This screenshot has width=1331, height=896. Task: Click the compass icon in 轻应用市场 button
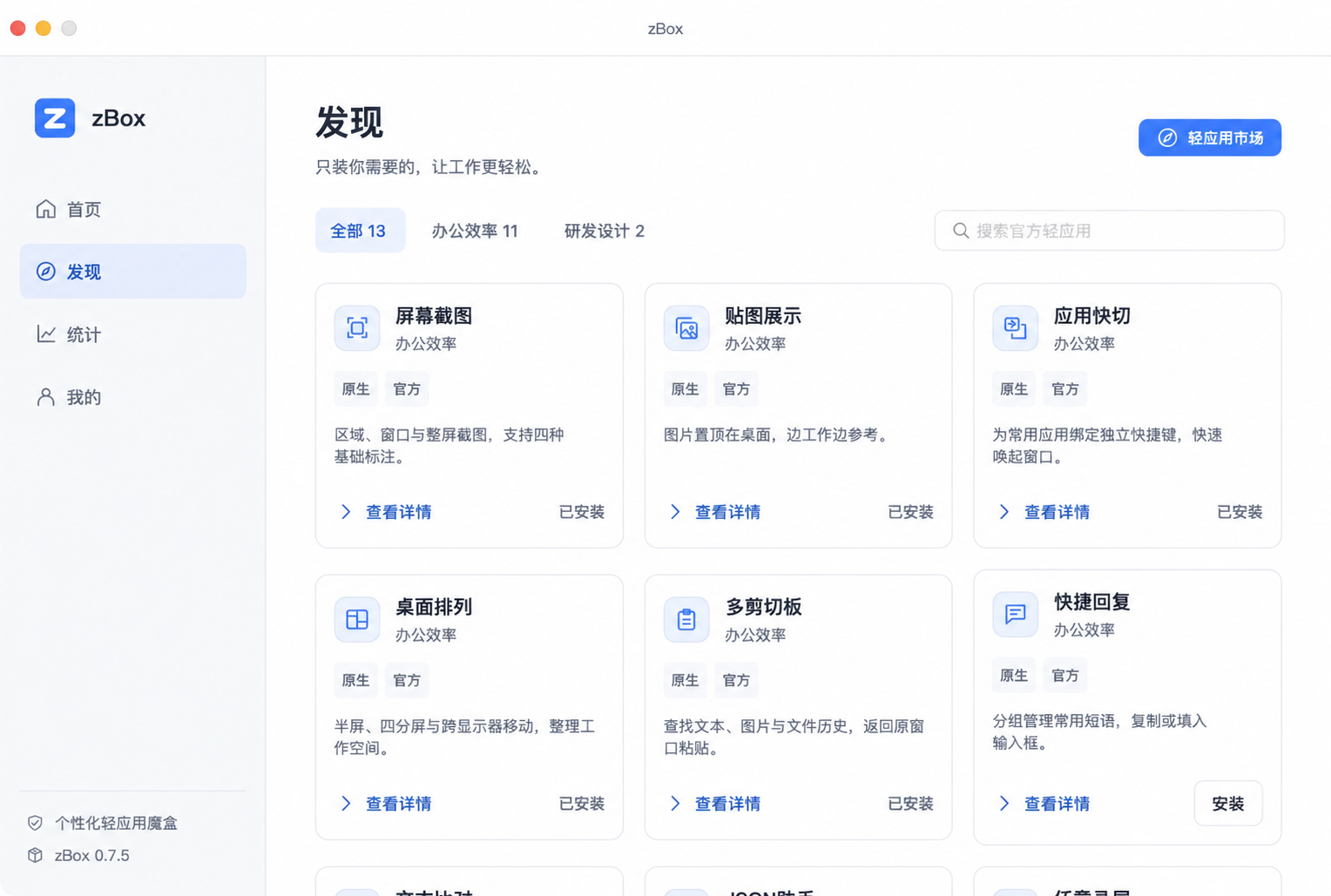[1167, 138]
